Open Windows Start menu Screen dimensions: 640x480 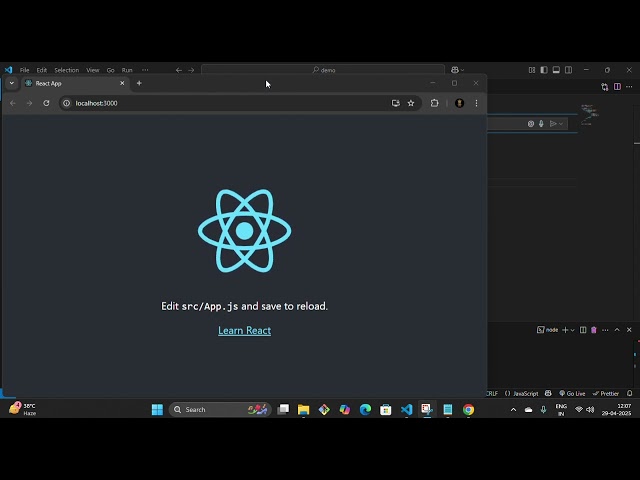(x=157, y=409)
